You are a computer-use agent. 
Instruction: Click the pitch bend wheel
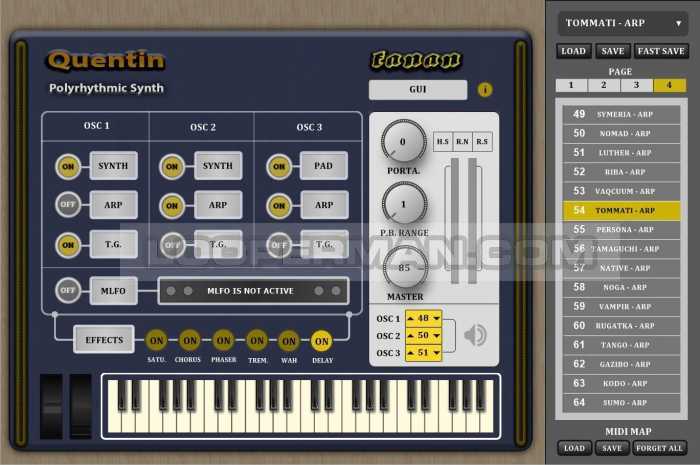point(51,406)
